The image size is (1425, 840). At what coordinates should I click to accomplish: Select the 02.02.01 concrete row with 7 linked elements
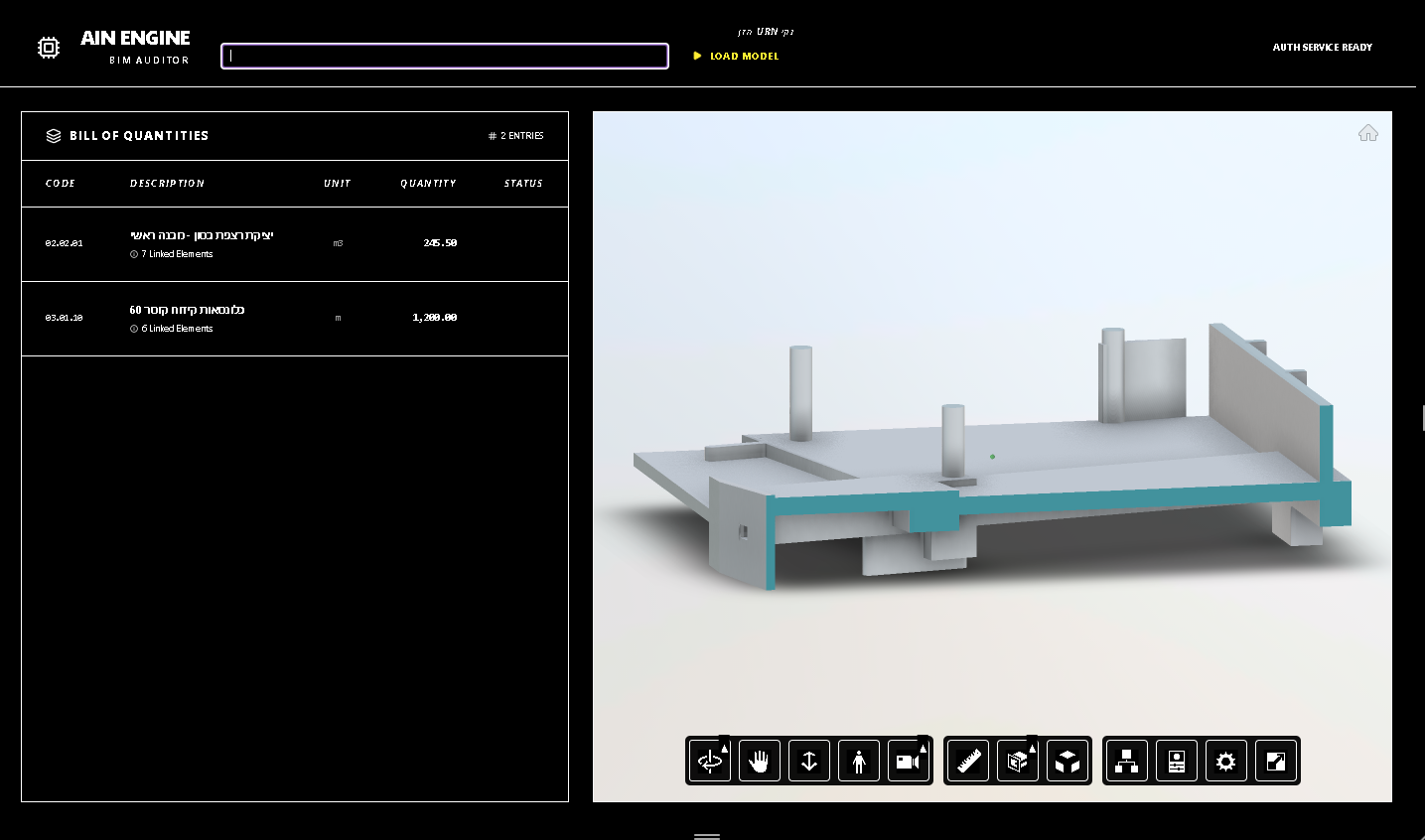(x=294, y=243)
